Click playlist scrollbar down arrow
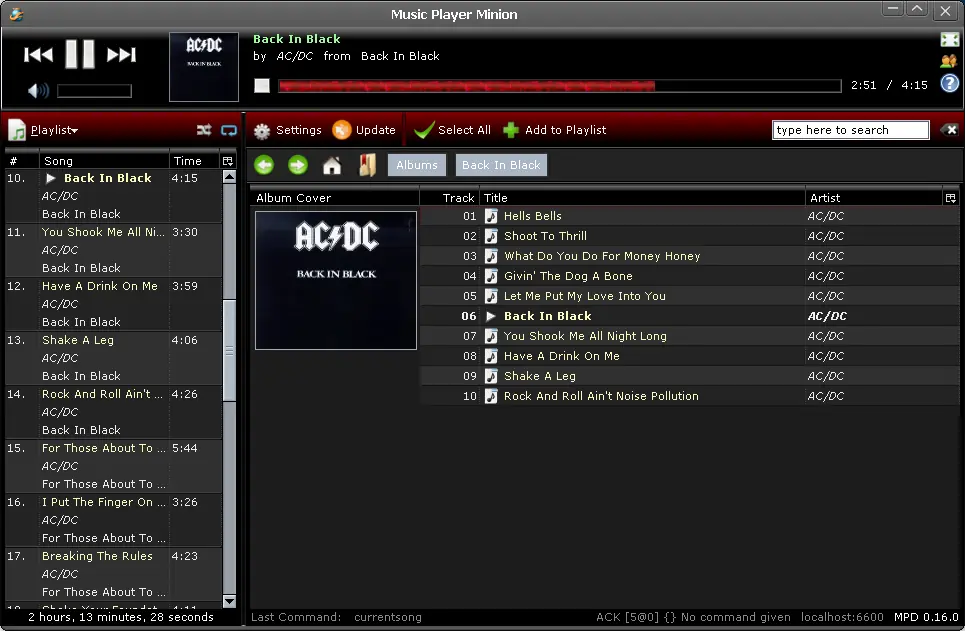965x631 pixels. click(x=229, y=601)
